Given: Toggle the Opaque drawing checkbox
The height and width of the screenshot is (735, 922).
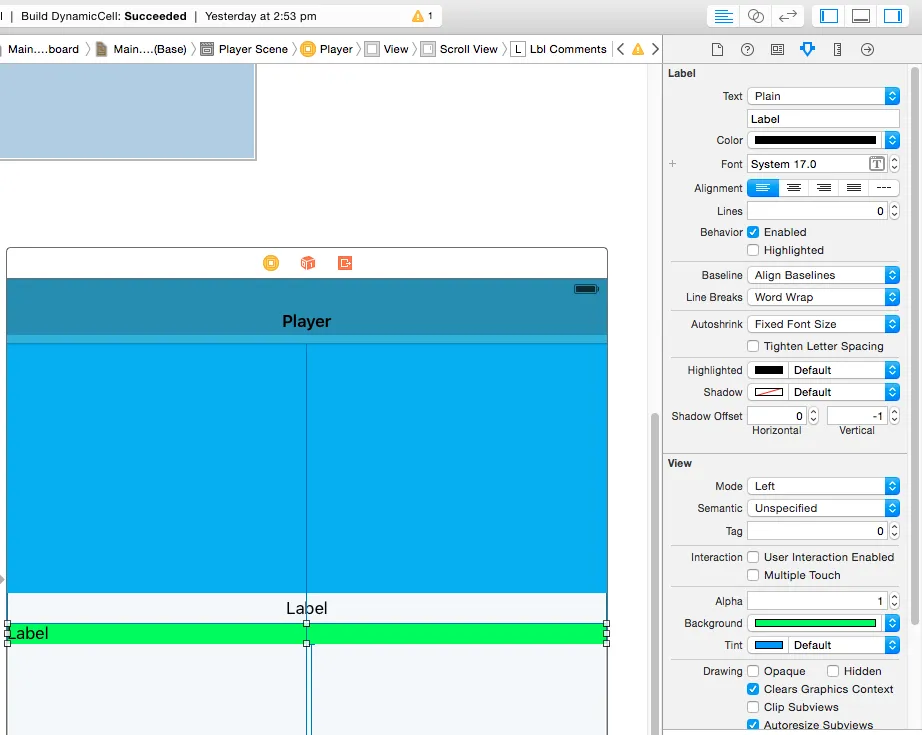Looking at the screenshot, I should pyautogui.click(x=753, y=671).
